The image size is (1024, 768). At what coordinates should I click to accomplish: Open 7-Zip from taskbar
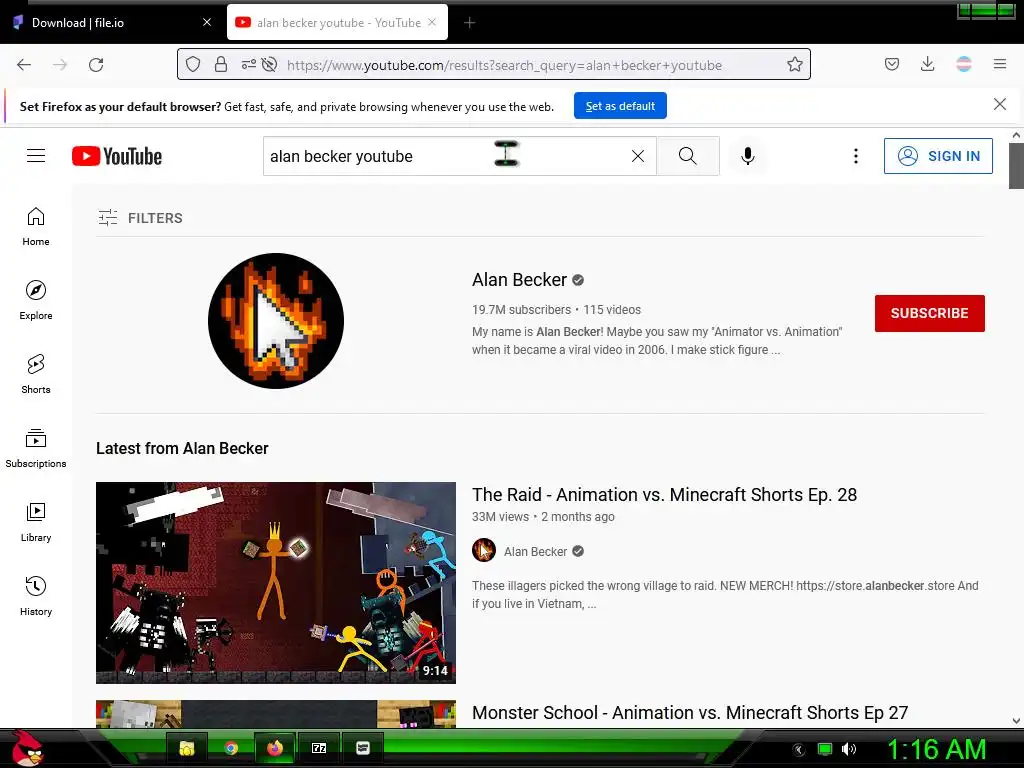pyautogui.click(x=319, y=748)
